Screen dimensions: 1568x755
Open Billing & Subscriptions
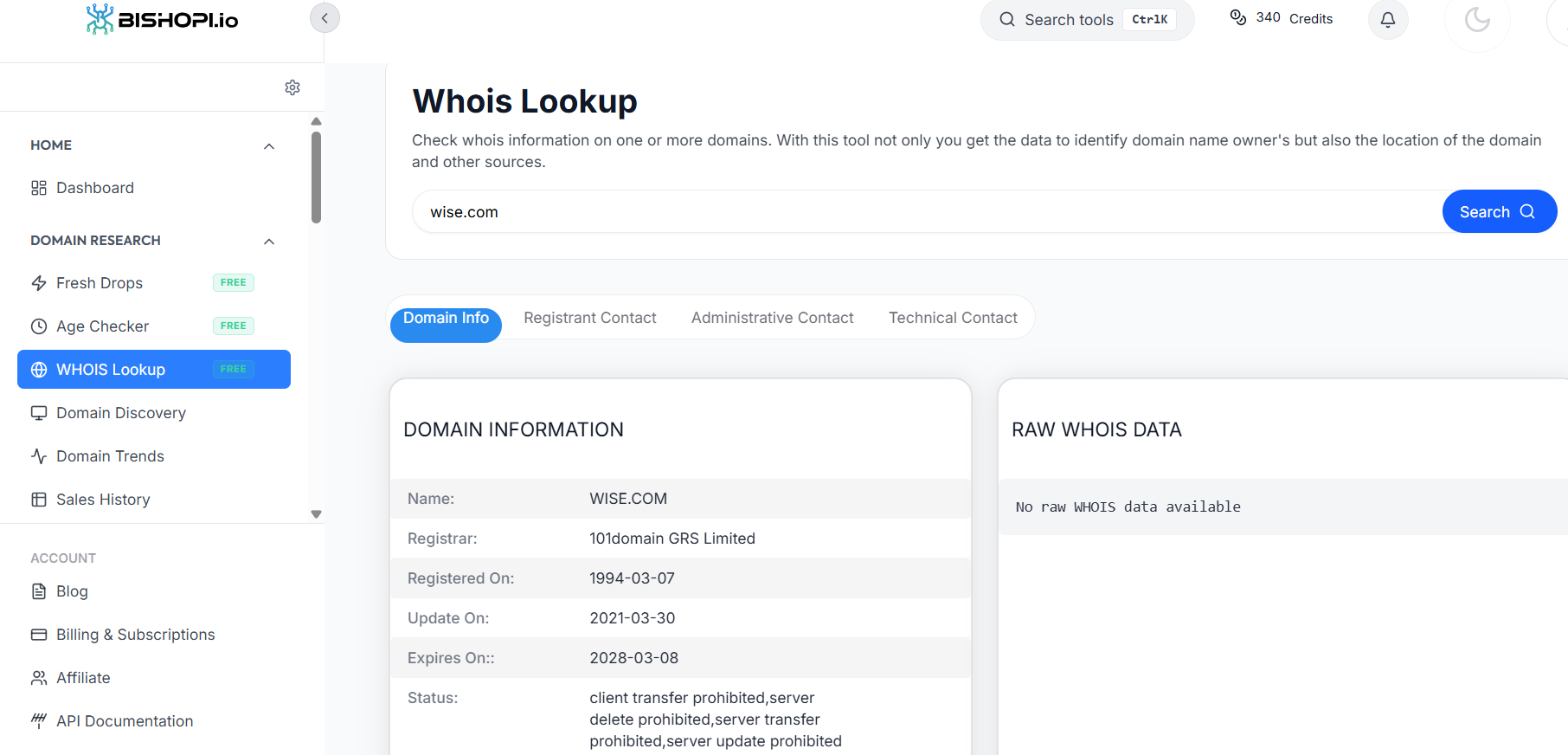[x=135, y=635]
